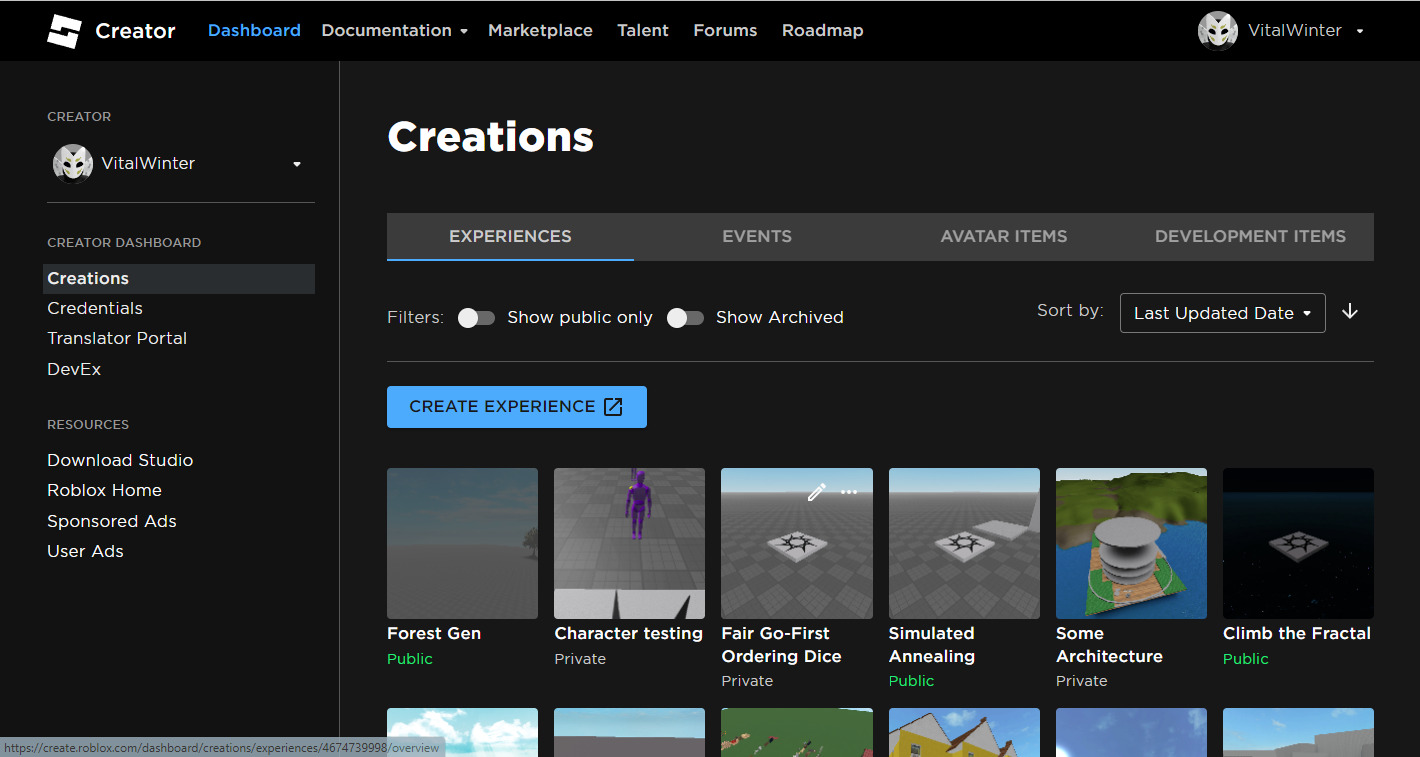Open the Simulated Annealing thumbnail
Viewport: 1420px width, 757px height.
point(964,544)
